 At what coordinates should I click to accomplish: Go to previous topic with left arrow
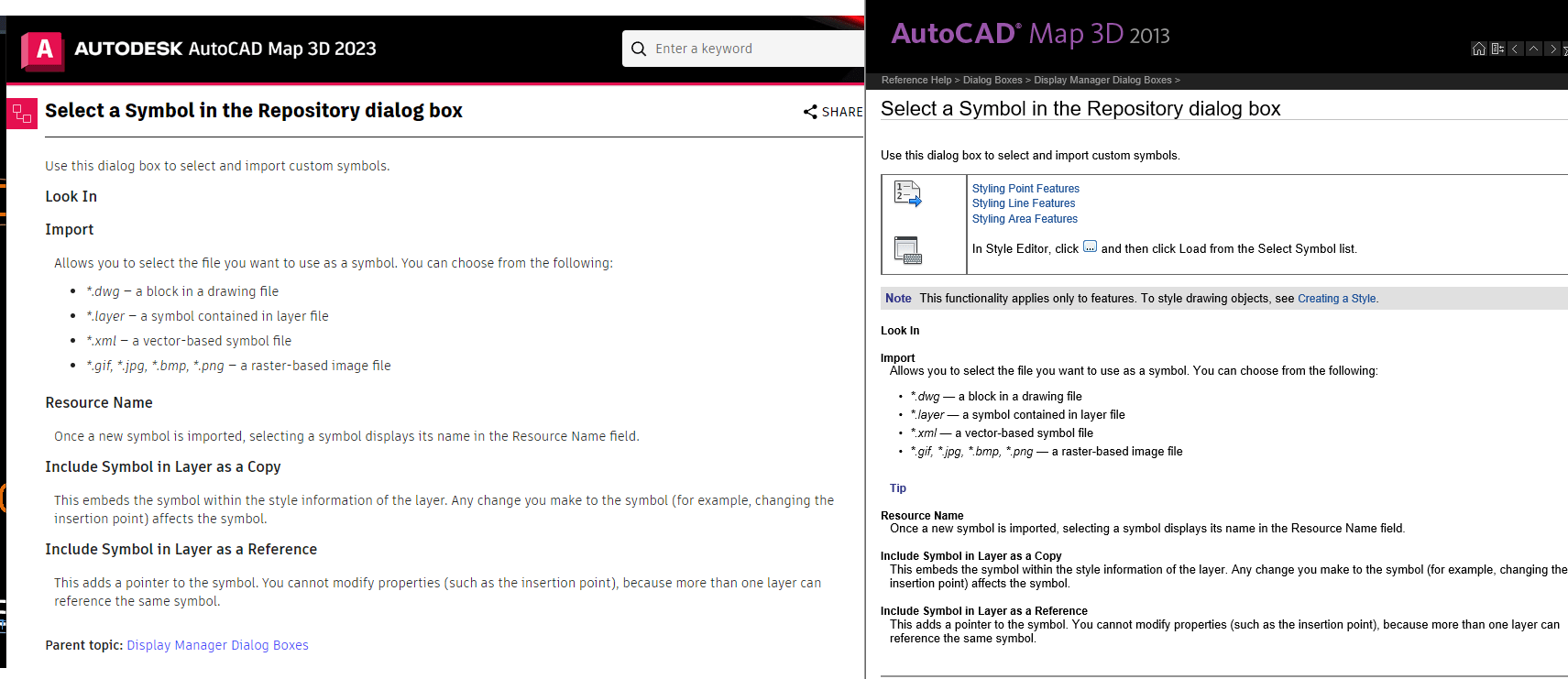[1515, 49]
